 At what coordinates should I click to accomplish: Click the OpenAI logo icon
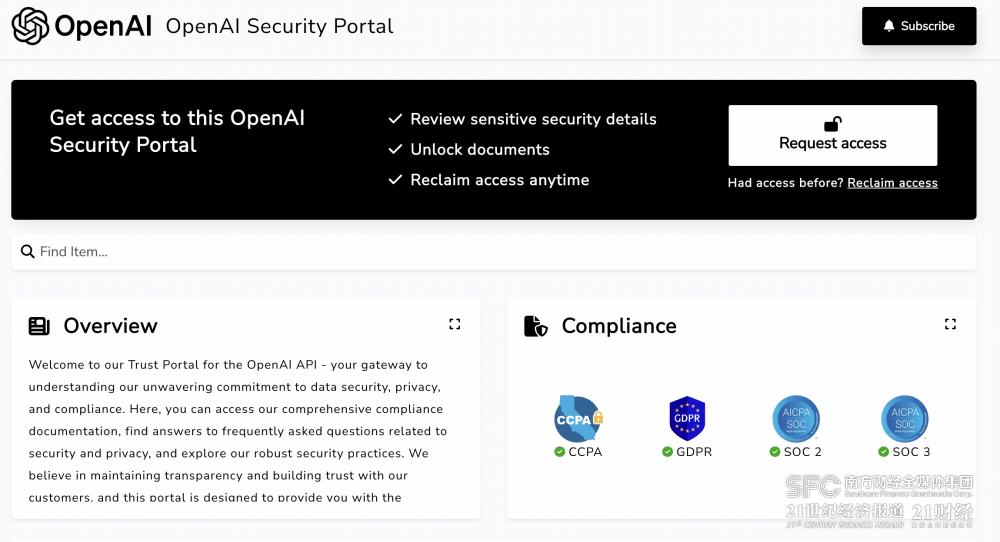[31, 27]
